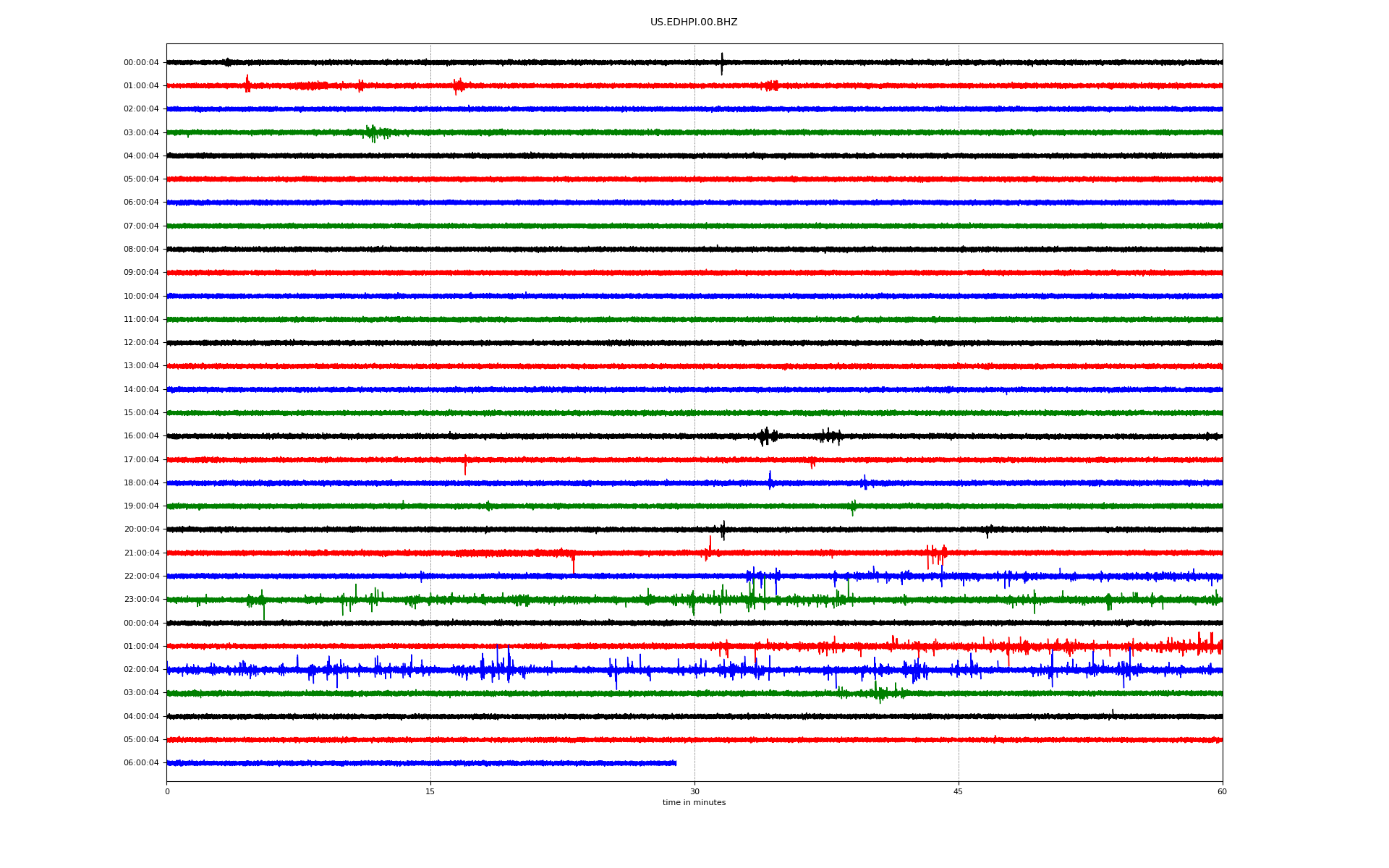Screen dimensions: 1389x868
Task: Click the 'time in minutes' axis label
Action: (693, 803)
